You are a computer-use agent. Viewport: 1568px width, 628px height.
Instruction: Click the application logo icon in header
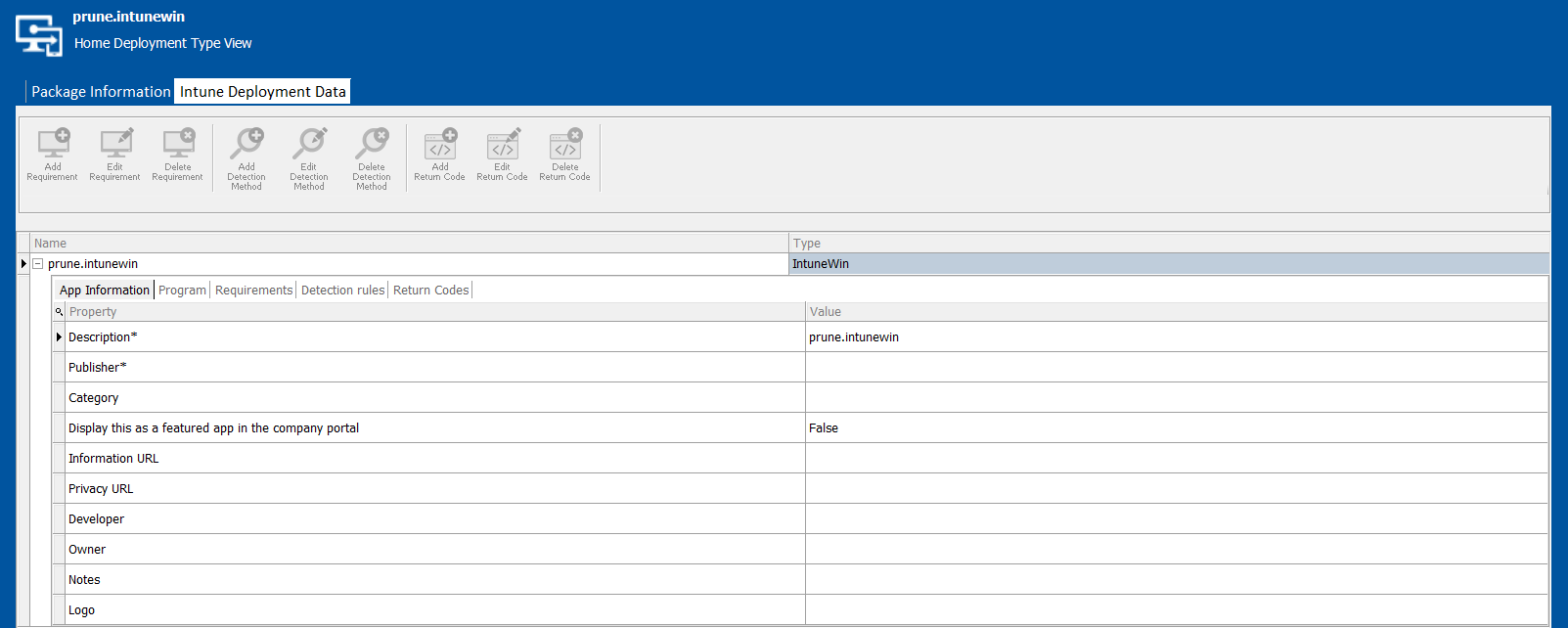coord(39,35)
